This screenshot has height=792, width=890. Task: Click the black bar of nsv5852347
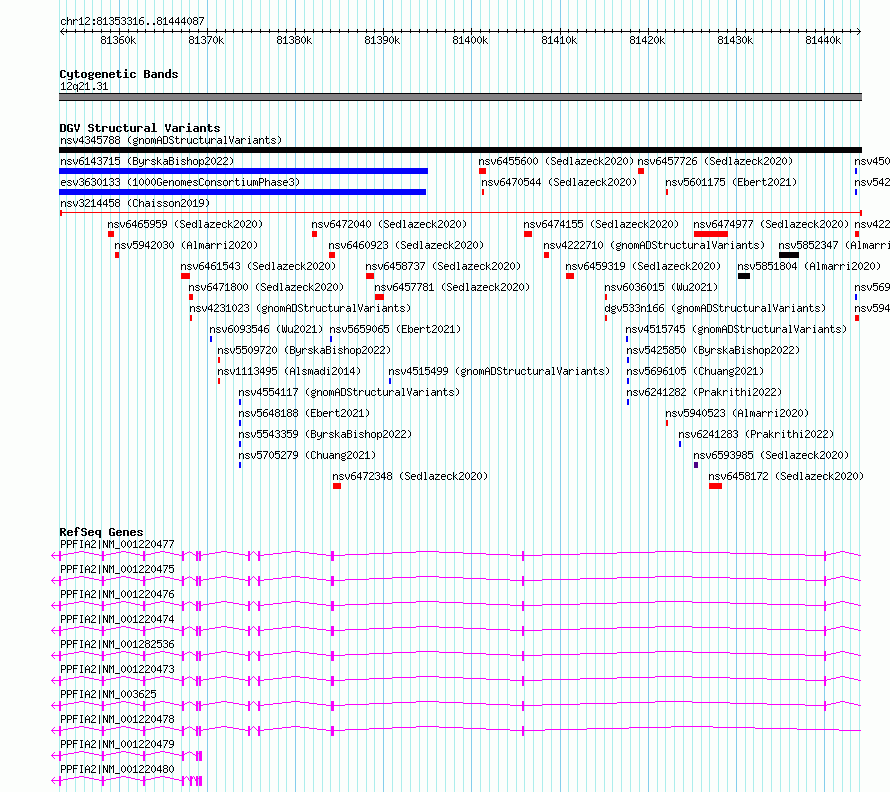click(x=789, y=255)
